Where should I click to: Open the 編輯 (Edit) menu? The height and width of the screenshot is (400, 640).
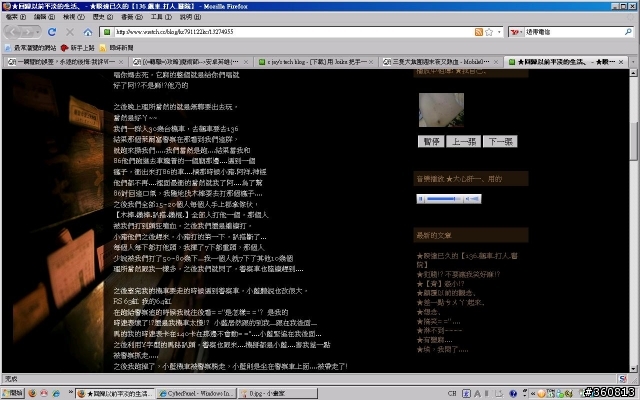tap(44, 17)
